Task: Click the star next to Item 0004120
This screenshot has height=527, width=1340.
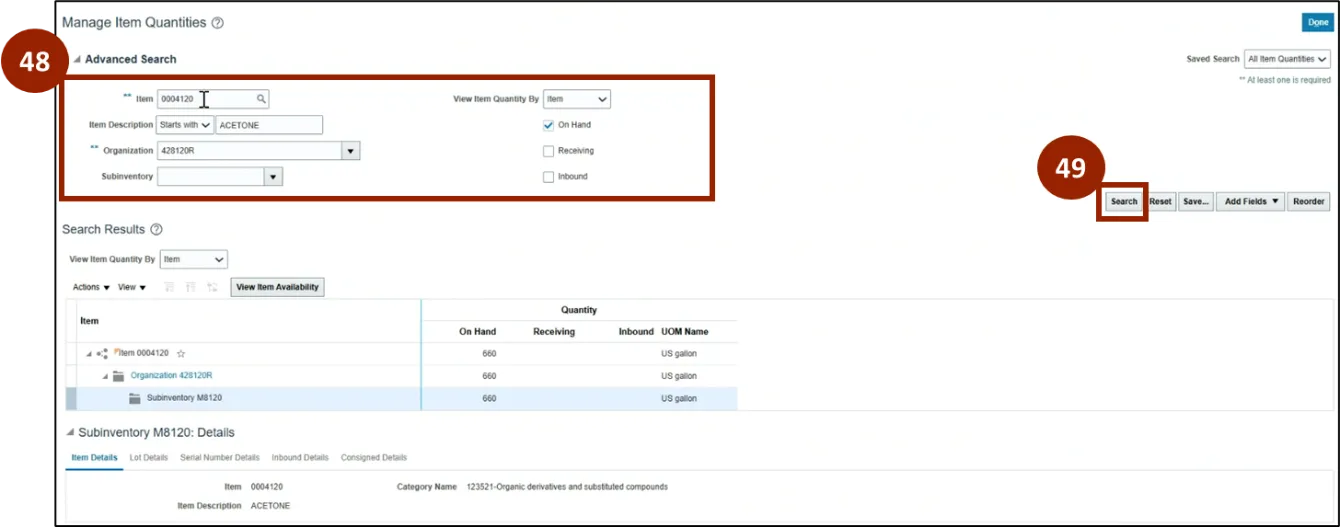Action: click(181, 354)
